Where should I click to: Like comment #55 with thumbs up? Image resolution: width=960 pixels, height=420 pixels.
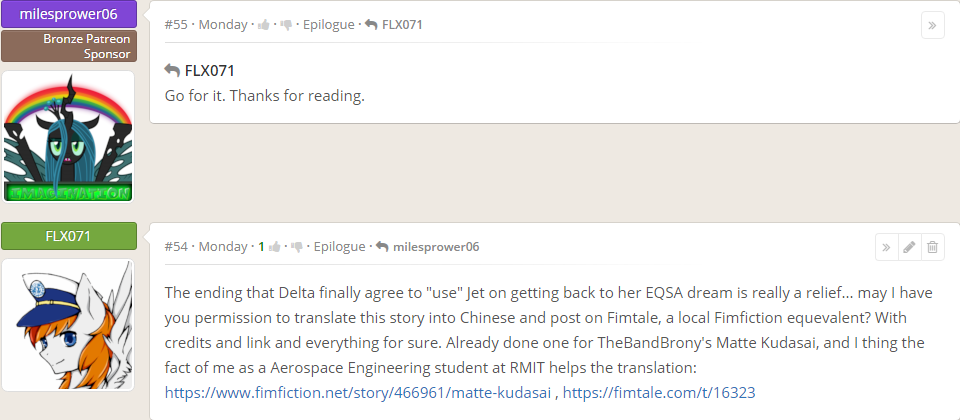pos(264,24)
